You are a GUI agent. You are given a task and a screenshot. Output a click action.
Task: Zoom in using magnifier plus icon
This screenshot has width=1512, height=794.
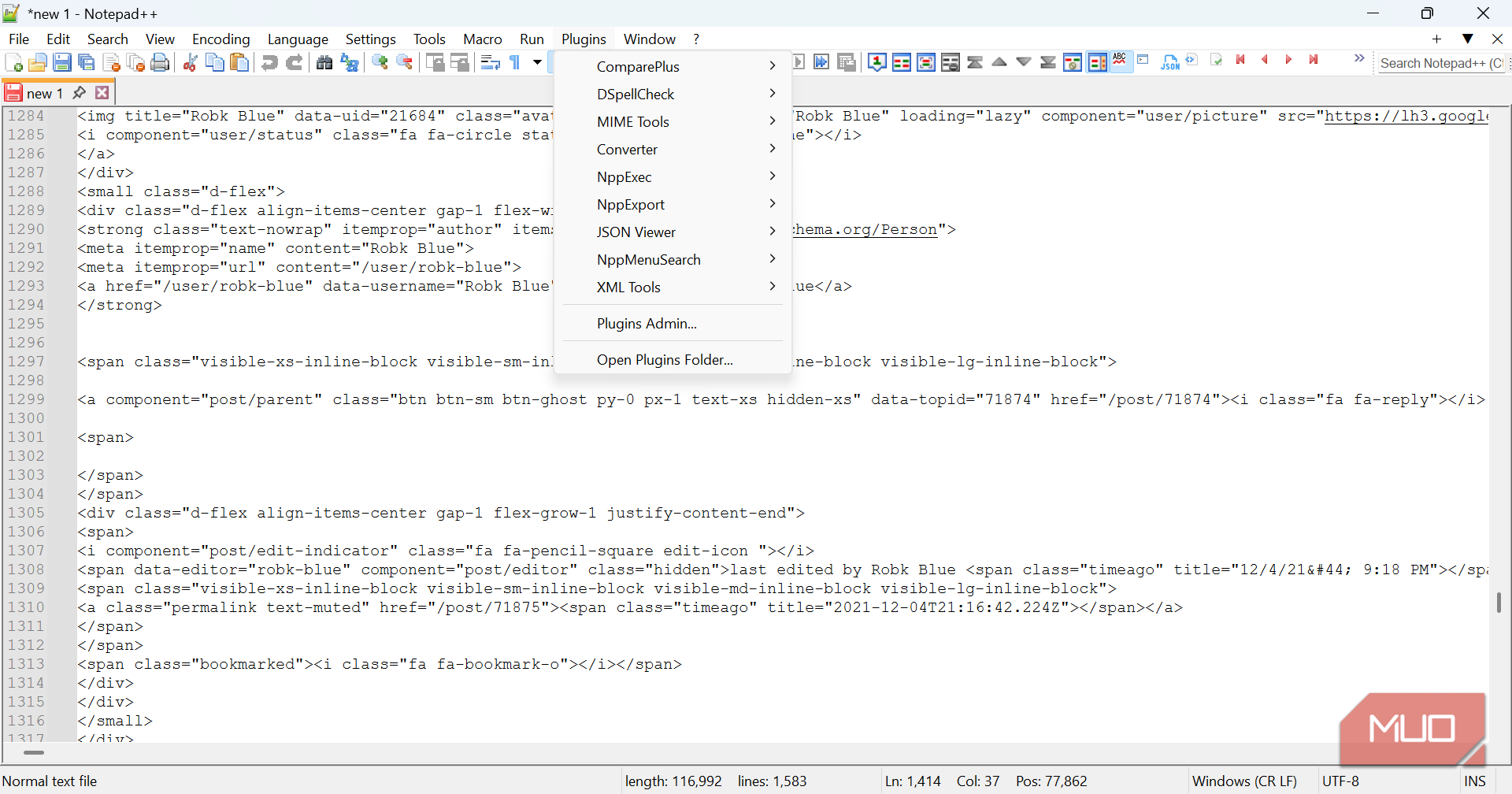[380, 63]
